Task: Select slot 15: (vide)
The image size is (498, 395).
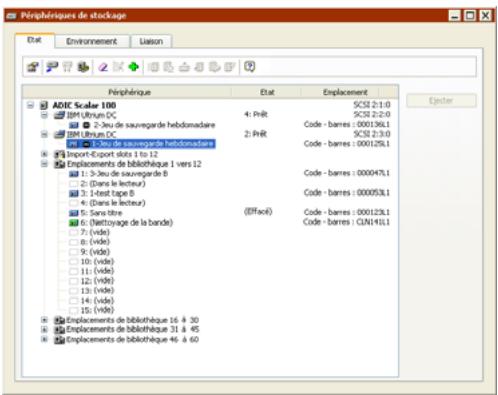Action: (97, 310)
